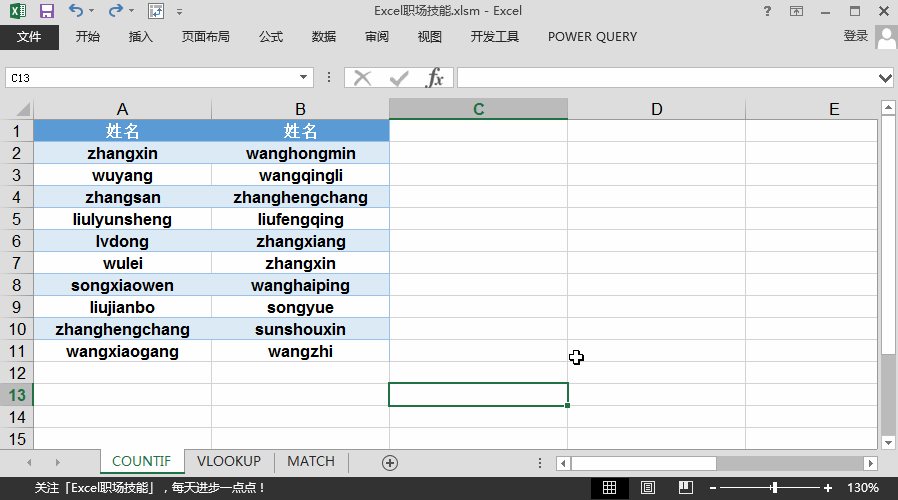Viewport: 898px width, 500px height.
Task: Open the ribbon display options button
Action: pos(796,11)
